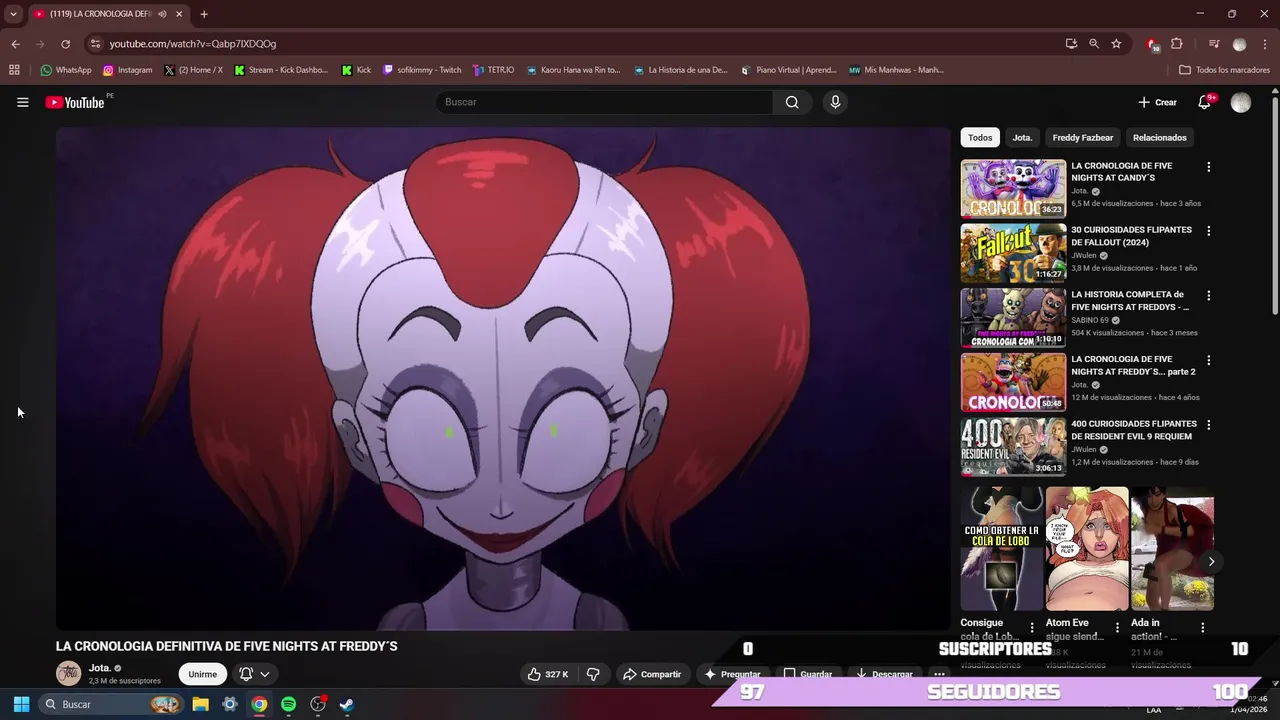Open subscription notification bell dropdown
The height and width of the screenshot is (720, 1280).
tap(254, 674)
